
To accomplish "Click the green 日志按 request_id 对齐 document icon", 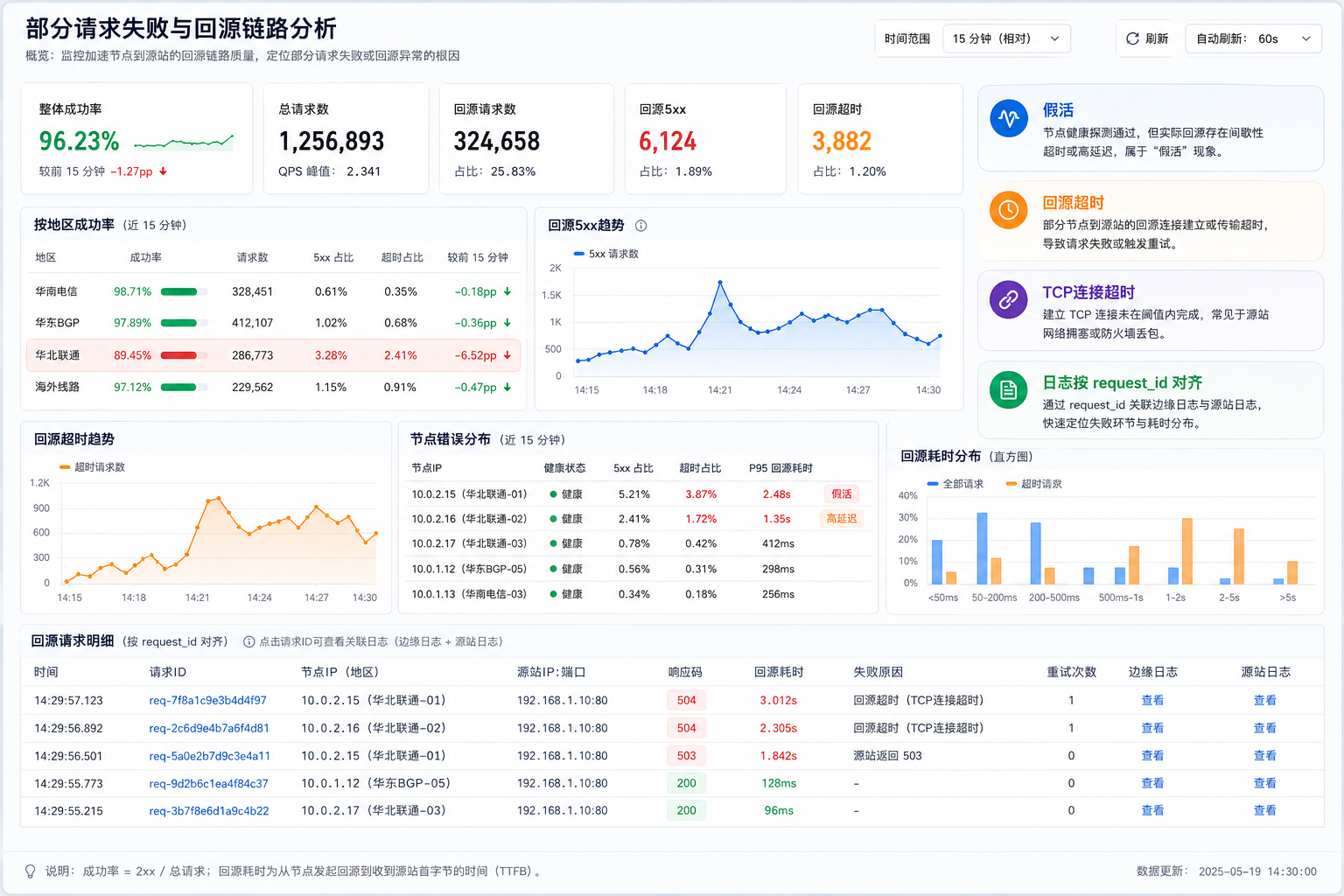I will coord(1008,389).
